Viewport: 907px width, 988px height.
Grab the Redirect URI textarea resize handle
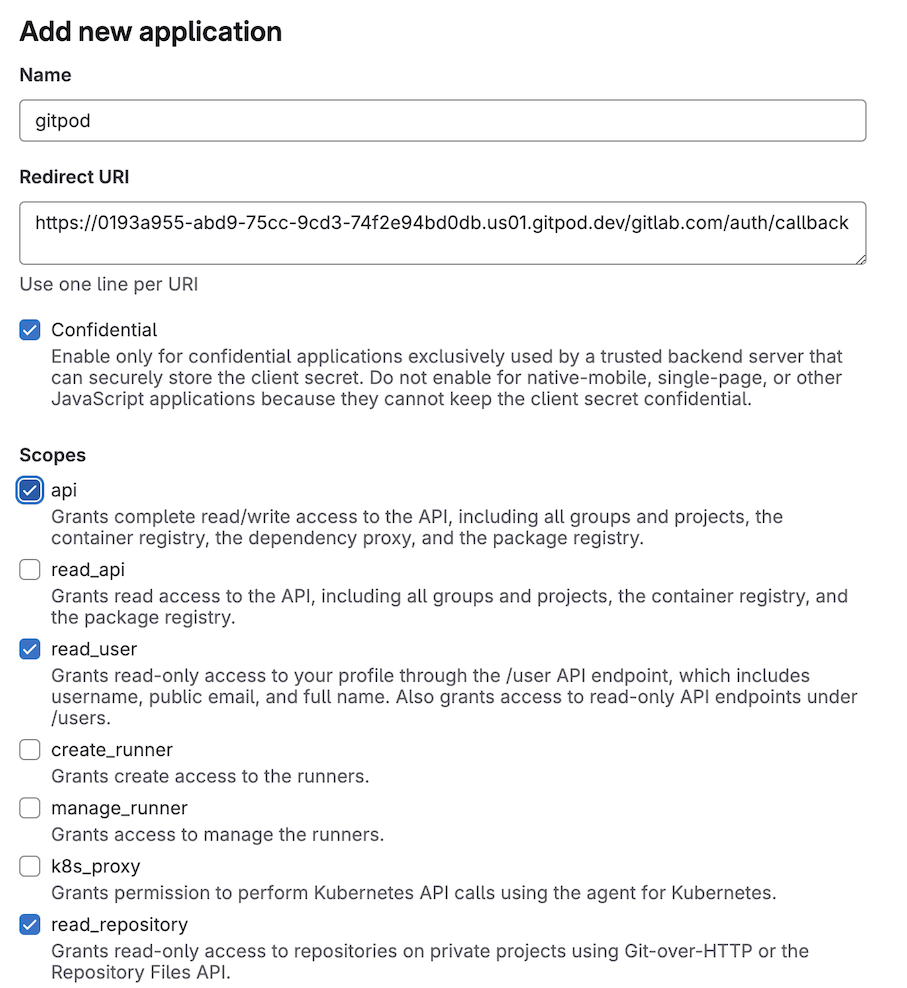tap(860, 259)
